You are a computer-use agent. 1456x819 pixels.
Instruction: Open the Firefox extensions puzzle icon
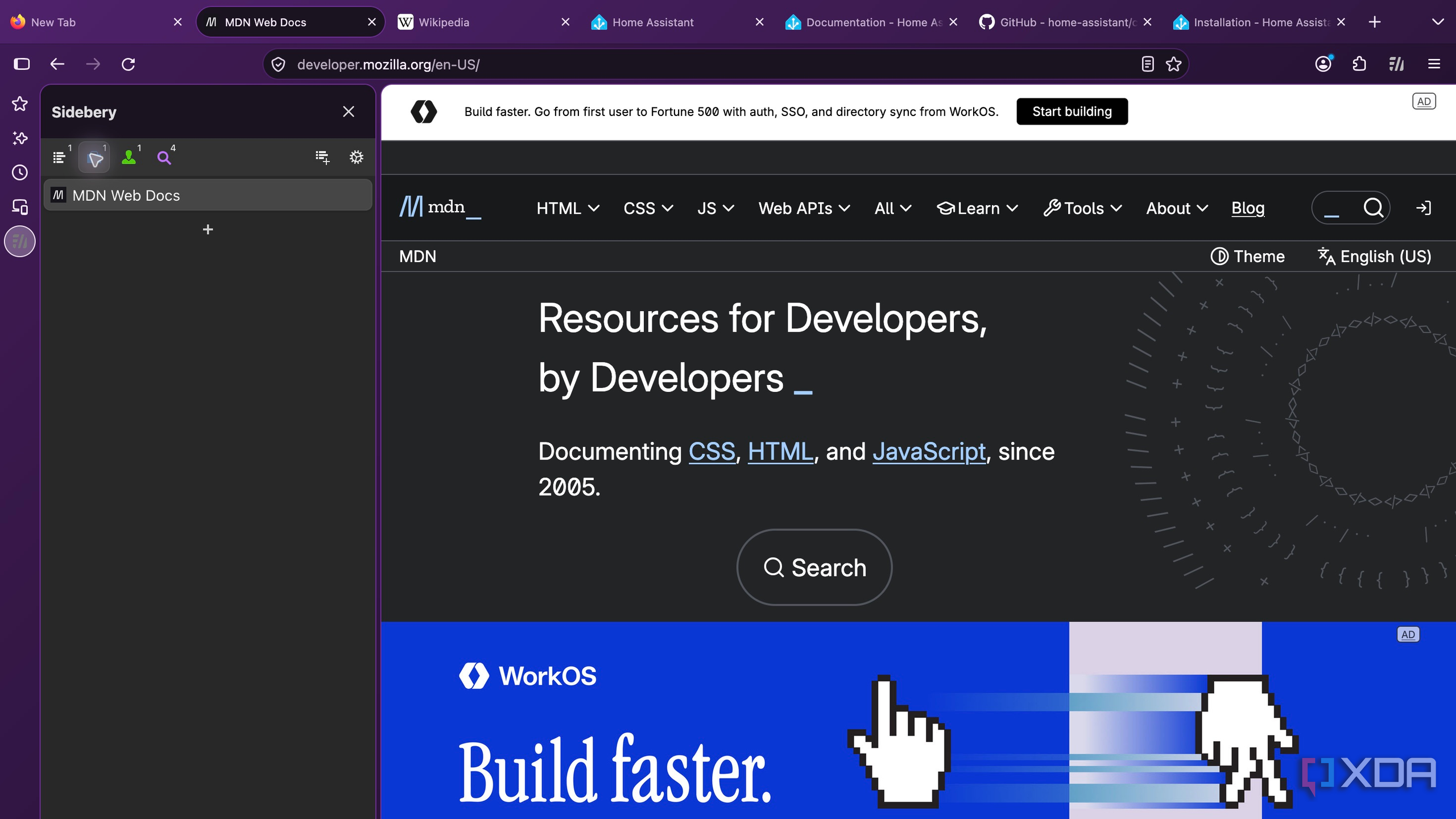click(1359, 64)
